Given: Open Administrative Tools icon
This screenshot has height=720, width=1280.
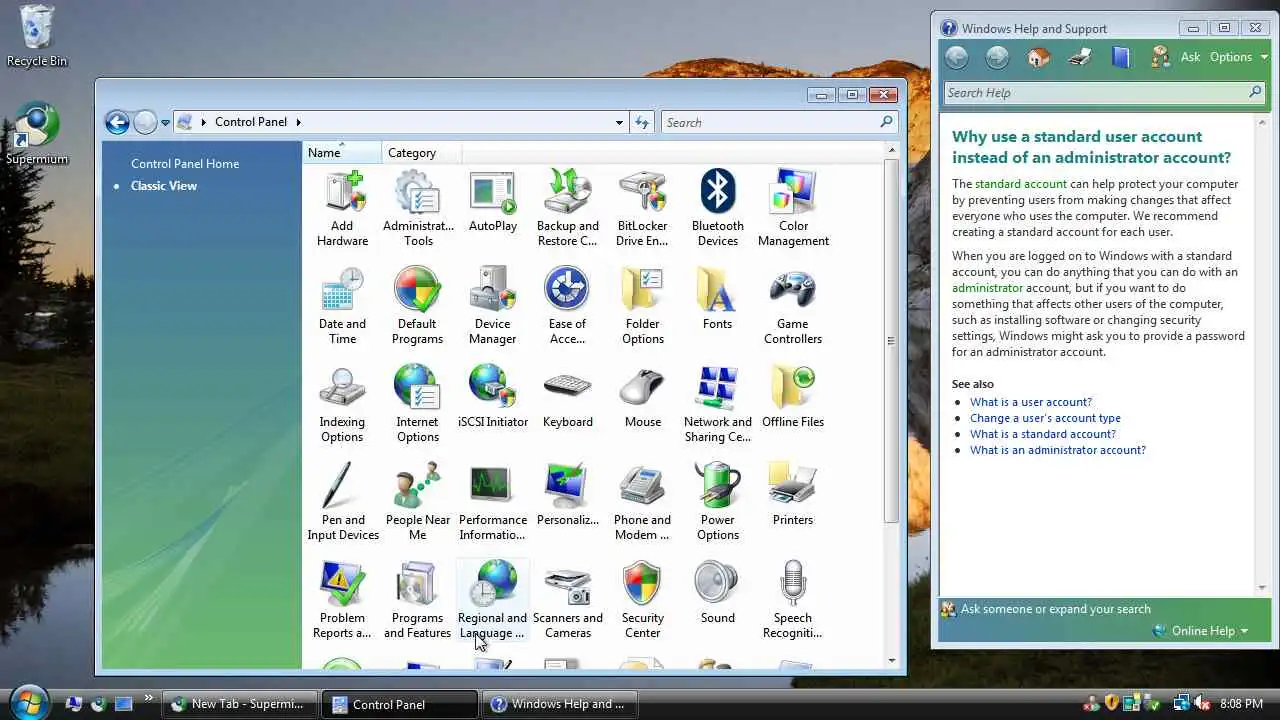Looking at the screenshot, I should coord(418,208).
